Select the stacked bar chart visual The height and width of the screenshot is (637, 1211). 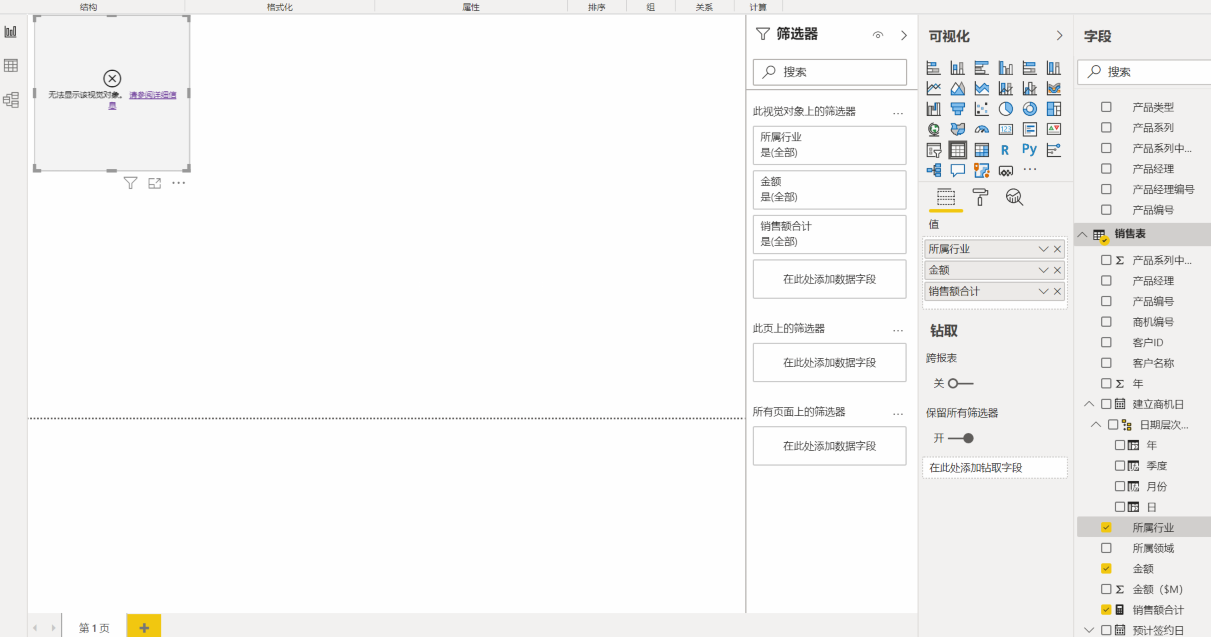pos(934,68)
